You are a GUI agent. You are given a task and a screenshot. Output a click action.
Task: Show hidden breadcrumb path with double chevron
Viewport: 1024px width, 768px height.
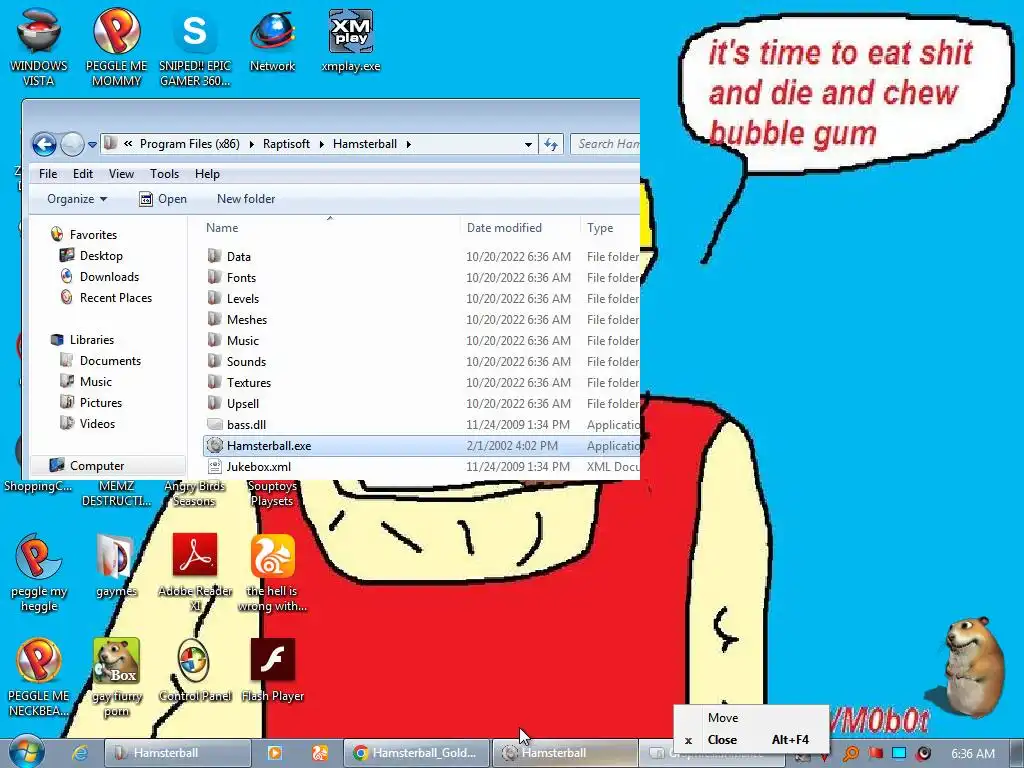point(128,144)
